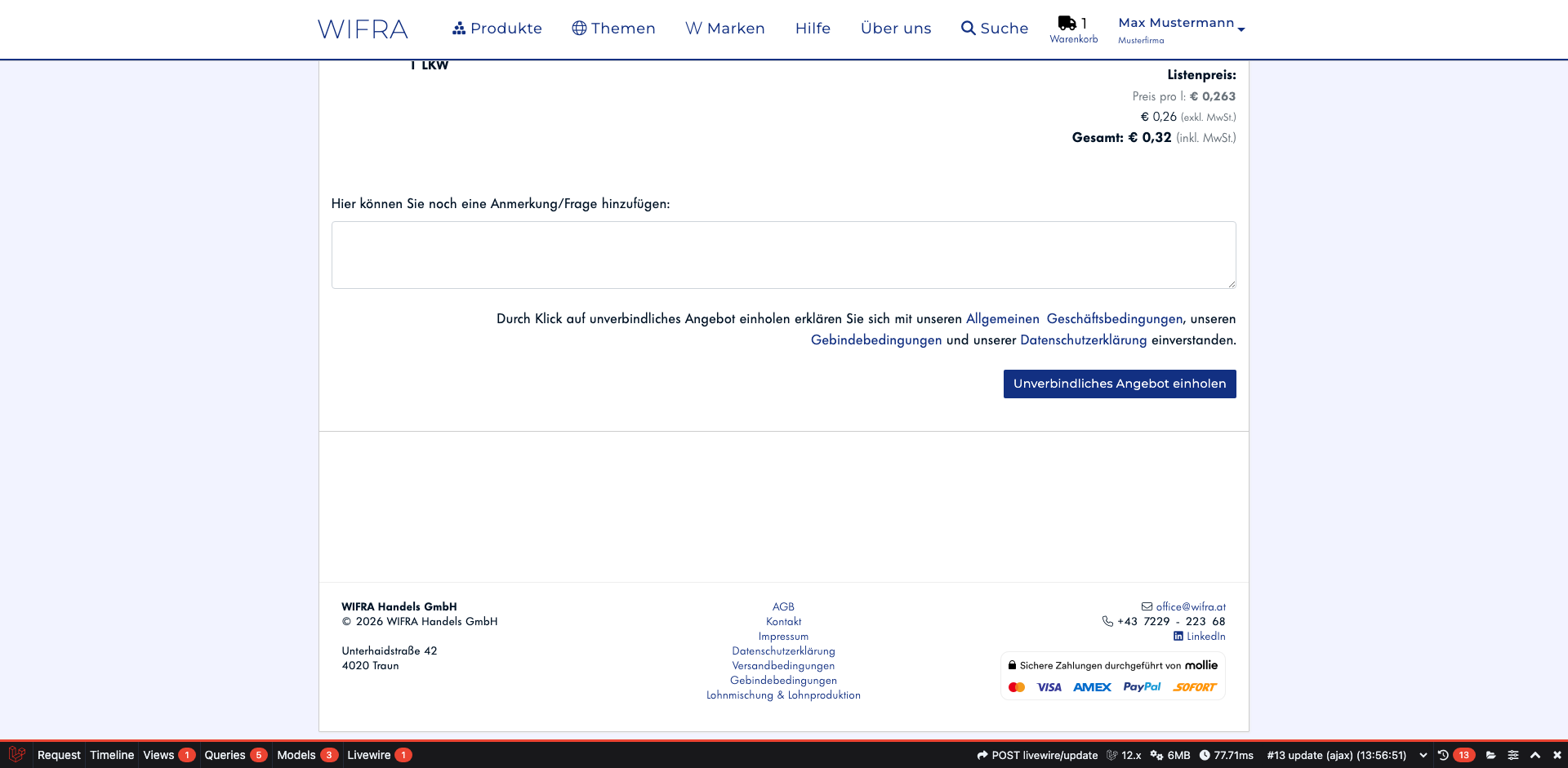
Task: Maximize the debugbar via the up chevron
Action: pyautogui.click(x=1535, y=755)
